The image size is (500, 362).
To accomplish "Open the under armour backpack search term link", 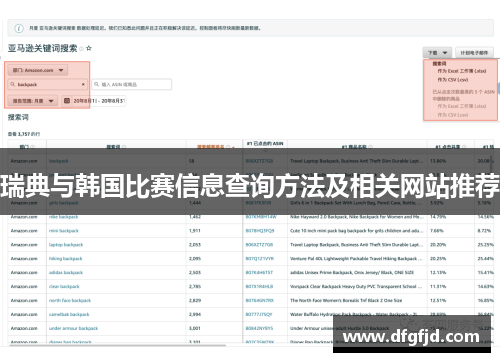I will click(x=73, y=328).
